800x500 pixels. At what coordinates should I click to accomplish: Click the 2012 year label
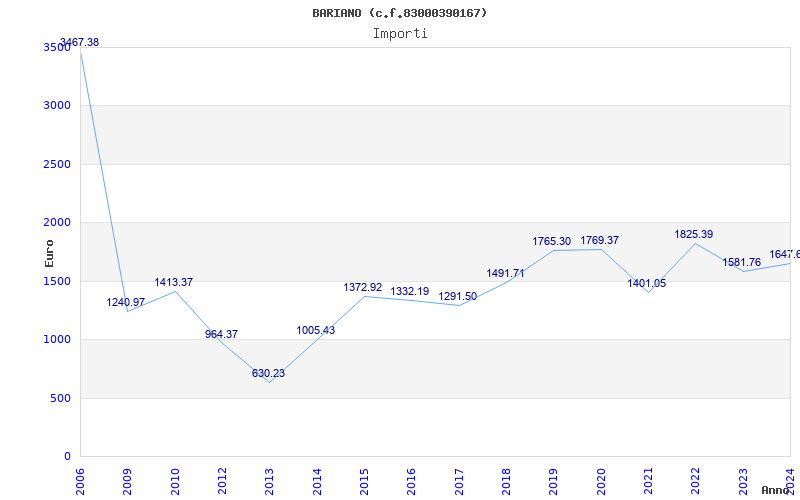[222, 482]
